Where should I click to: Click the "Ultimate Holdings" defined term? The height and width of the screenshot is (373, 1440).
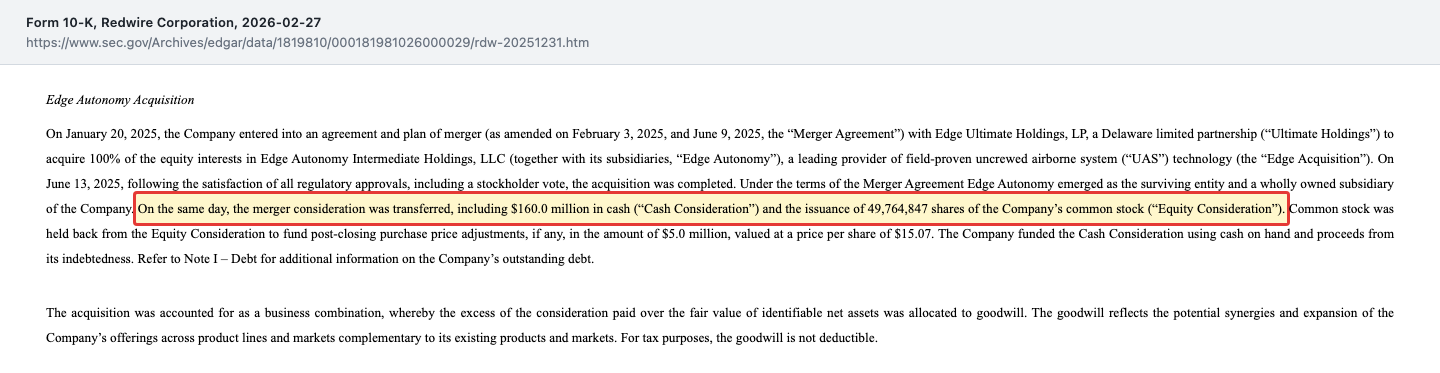tap(1321, 133)
